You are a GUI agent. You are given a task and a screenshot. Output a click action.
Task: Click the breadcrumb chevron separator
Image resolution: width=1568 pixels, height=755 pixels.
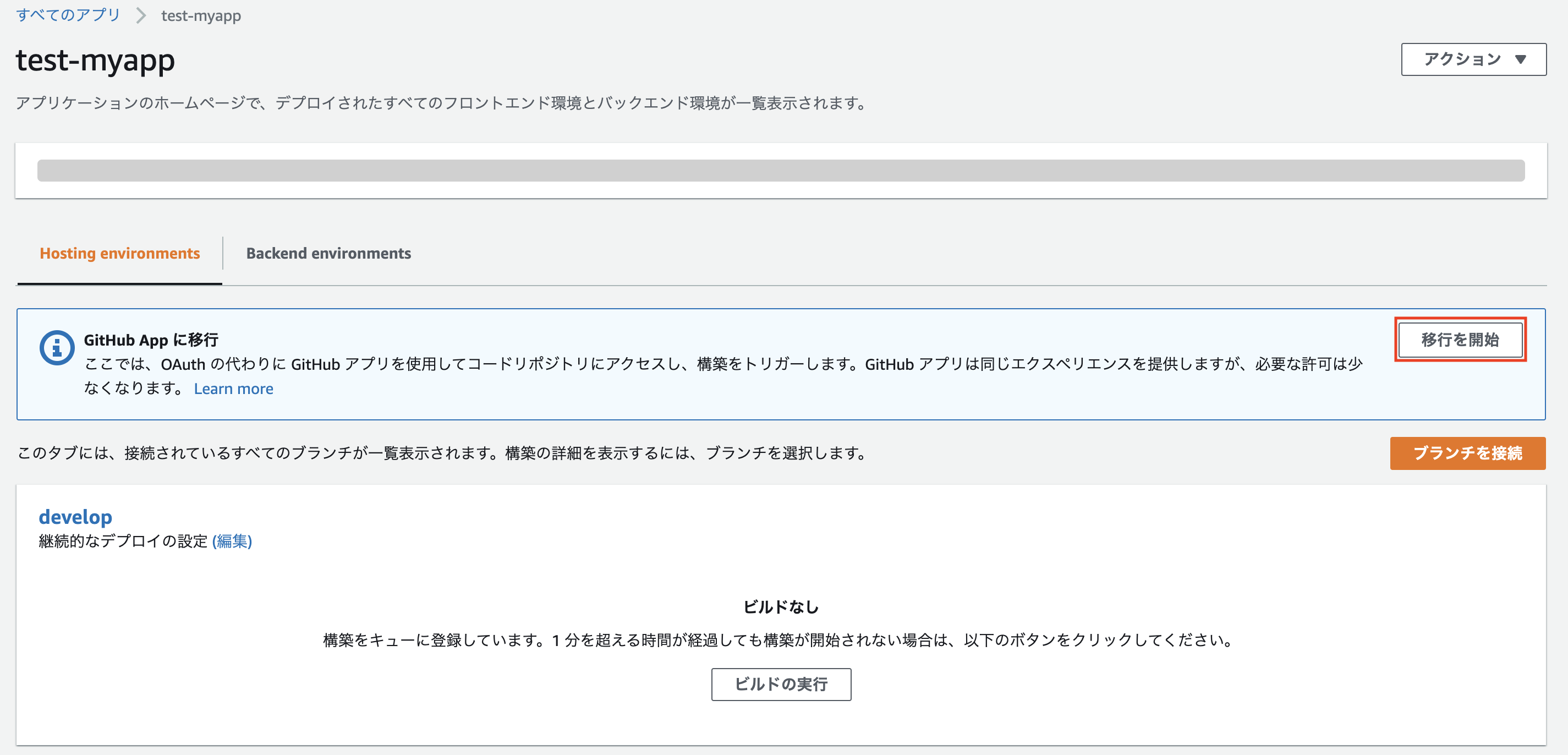click(x=141, y=15)
